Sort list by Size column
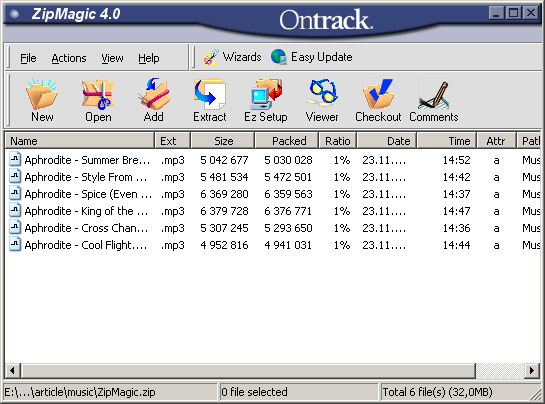Viewport: 545px width, 404px height. click(x=223, y=141)
